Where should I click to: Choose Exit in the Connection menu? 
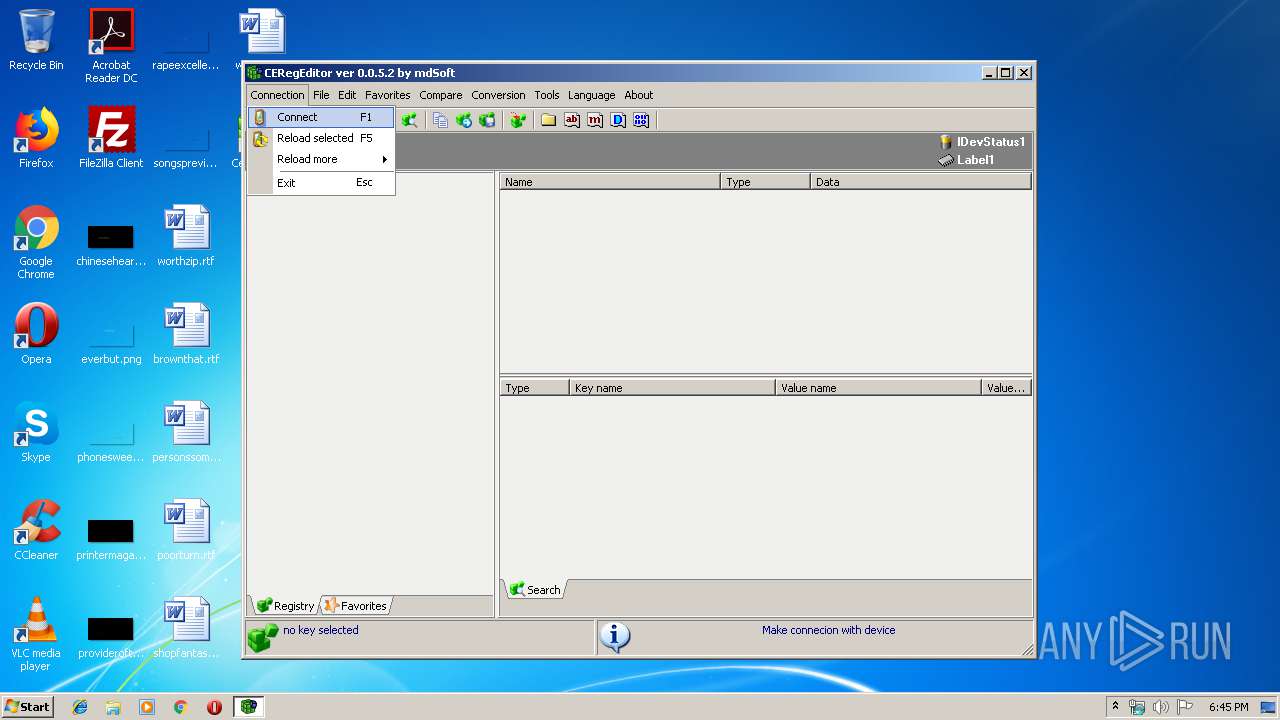[x=321, y=182]
